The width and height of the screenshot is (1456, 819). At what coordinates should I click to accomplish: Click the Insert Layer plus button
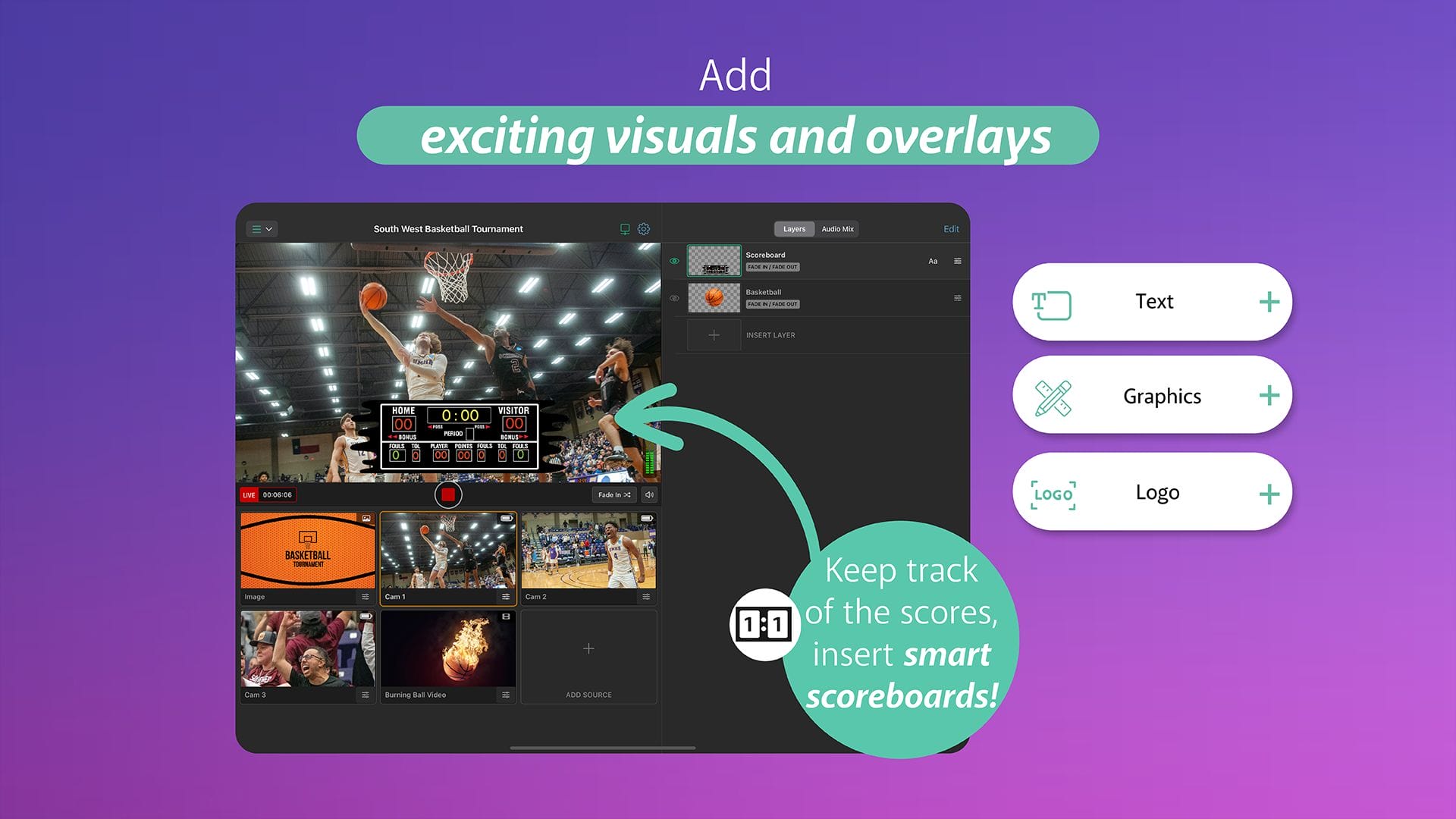714,335
